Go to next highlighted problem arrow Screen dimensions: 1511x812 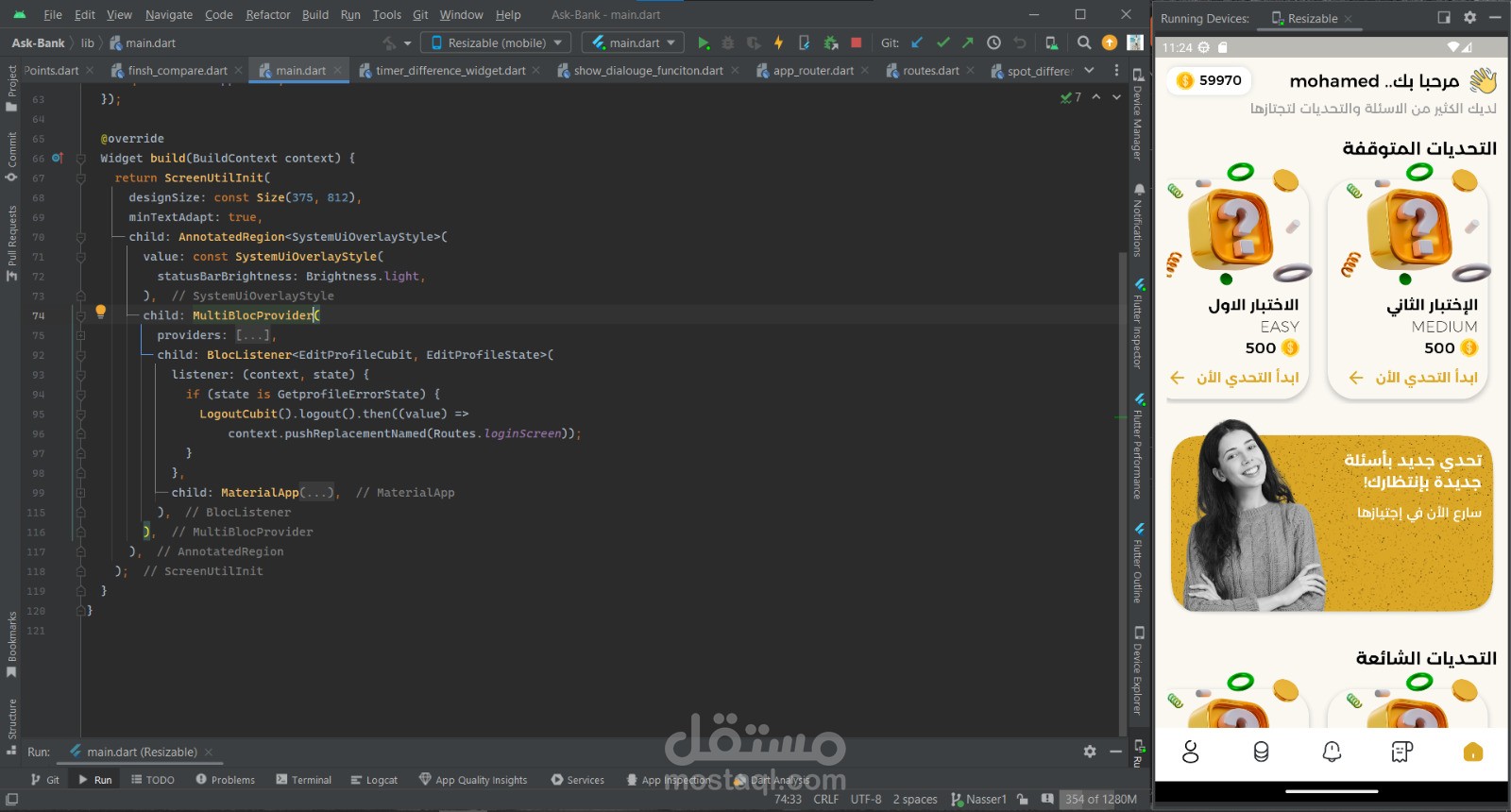tap(1116, 97)
